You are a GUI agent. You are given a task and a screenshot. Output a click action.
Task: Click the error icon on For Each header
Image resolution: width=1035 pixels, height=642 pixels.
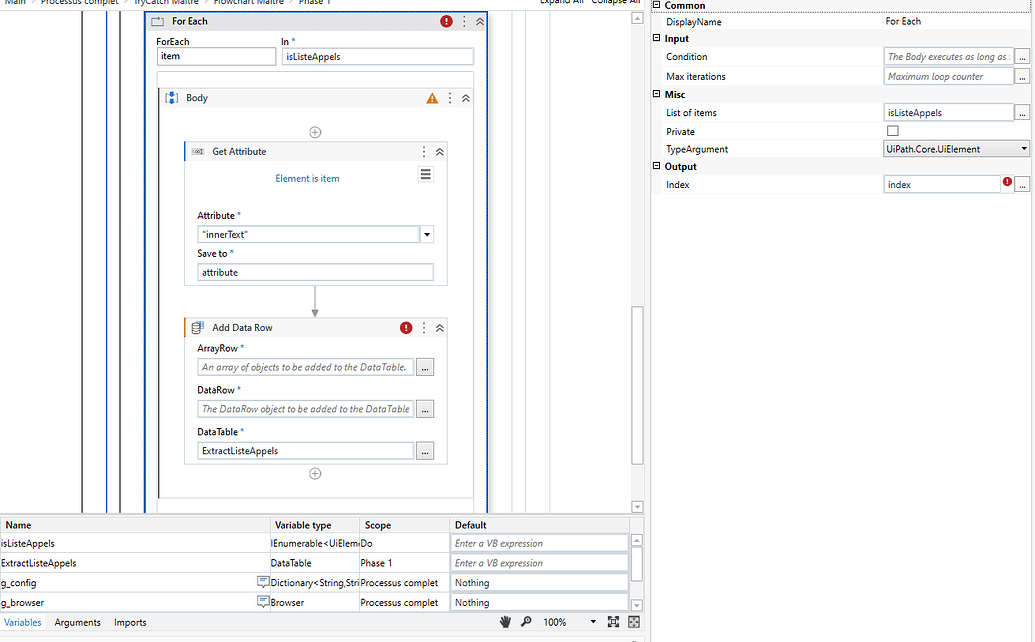point(446,20)
